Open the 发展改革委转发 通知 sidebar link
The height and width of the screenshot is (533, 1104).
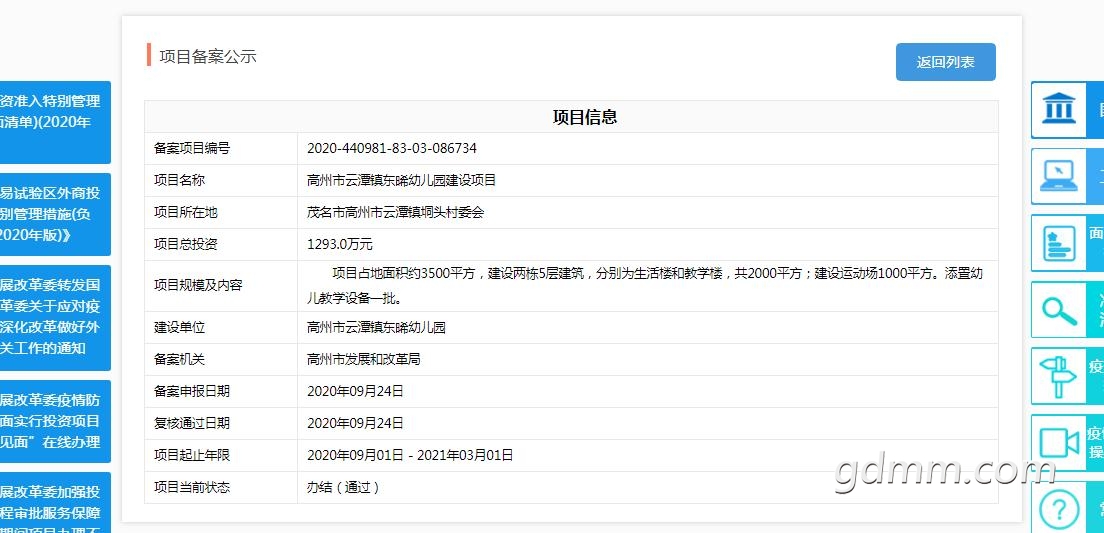click(x=55, y=318)
